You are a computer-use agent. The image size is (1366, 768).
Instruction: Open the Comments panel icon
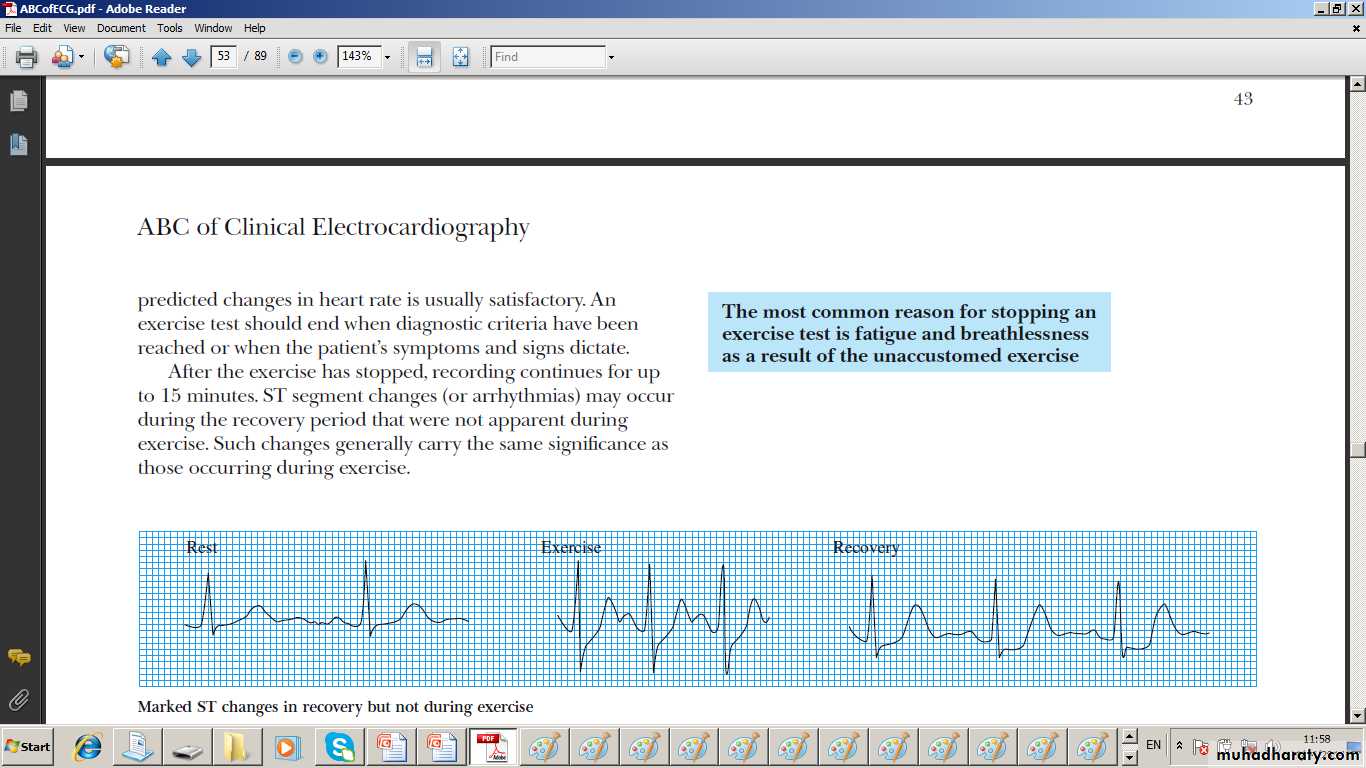(x=19, y=657)
